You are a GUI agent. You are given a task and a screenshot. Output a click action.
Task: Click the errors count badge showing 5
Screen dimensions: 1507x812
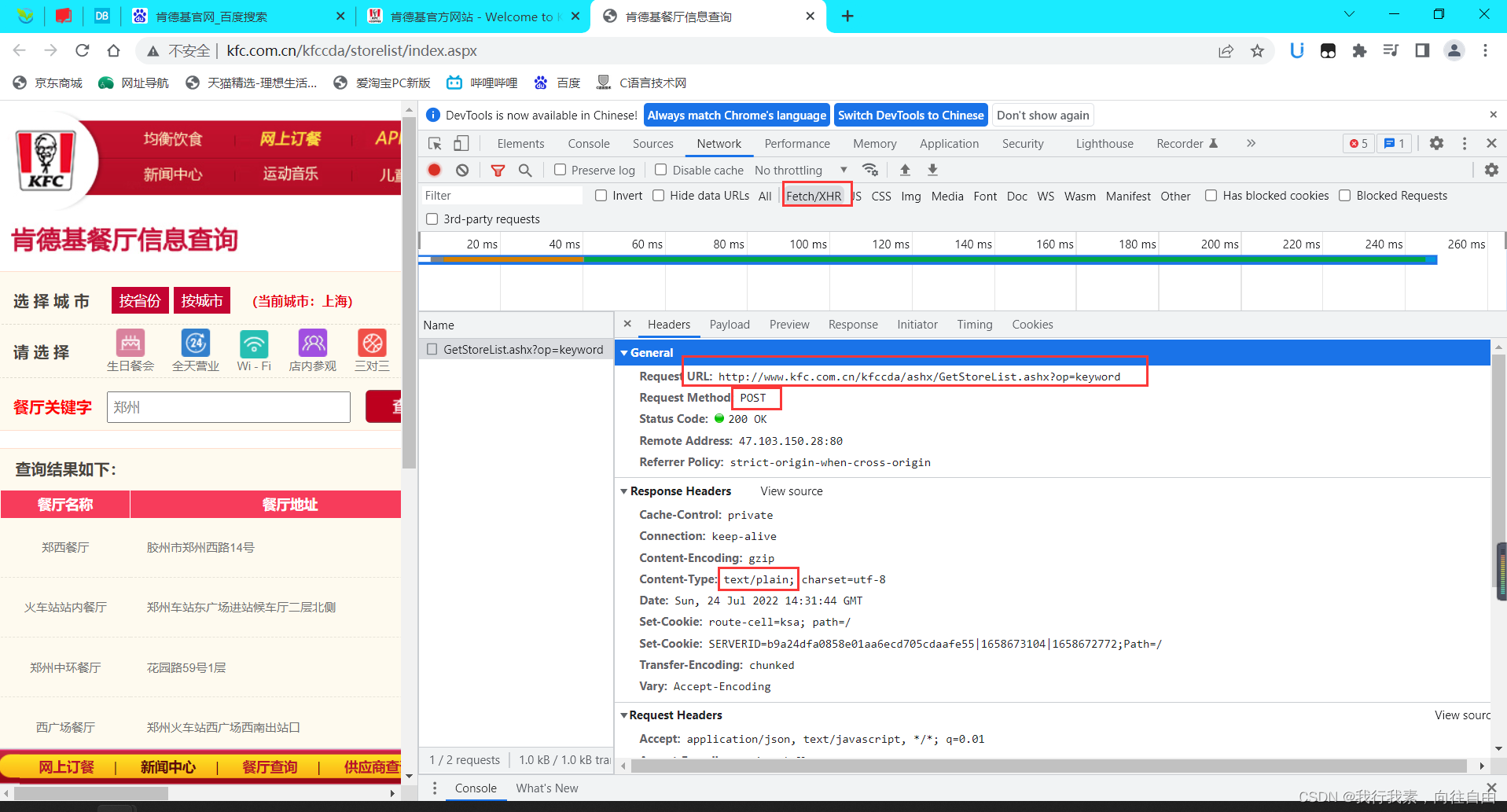pyautogui.click(x=1358, y=143)
